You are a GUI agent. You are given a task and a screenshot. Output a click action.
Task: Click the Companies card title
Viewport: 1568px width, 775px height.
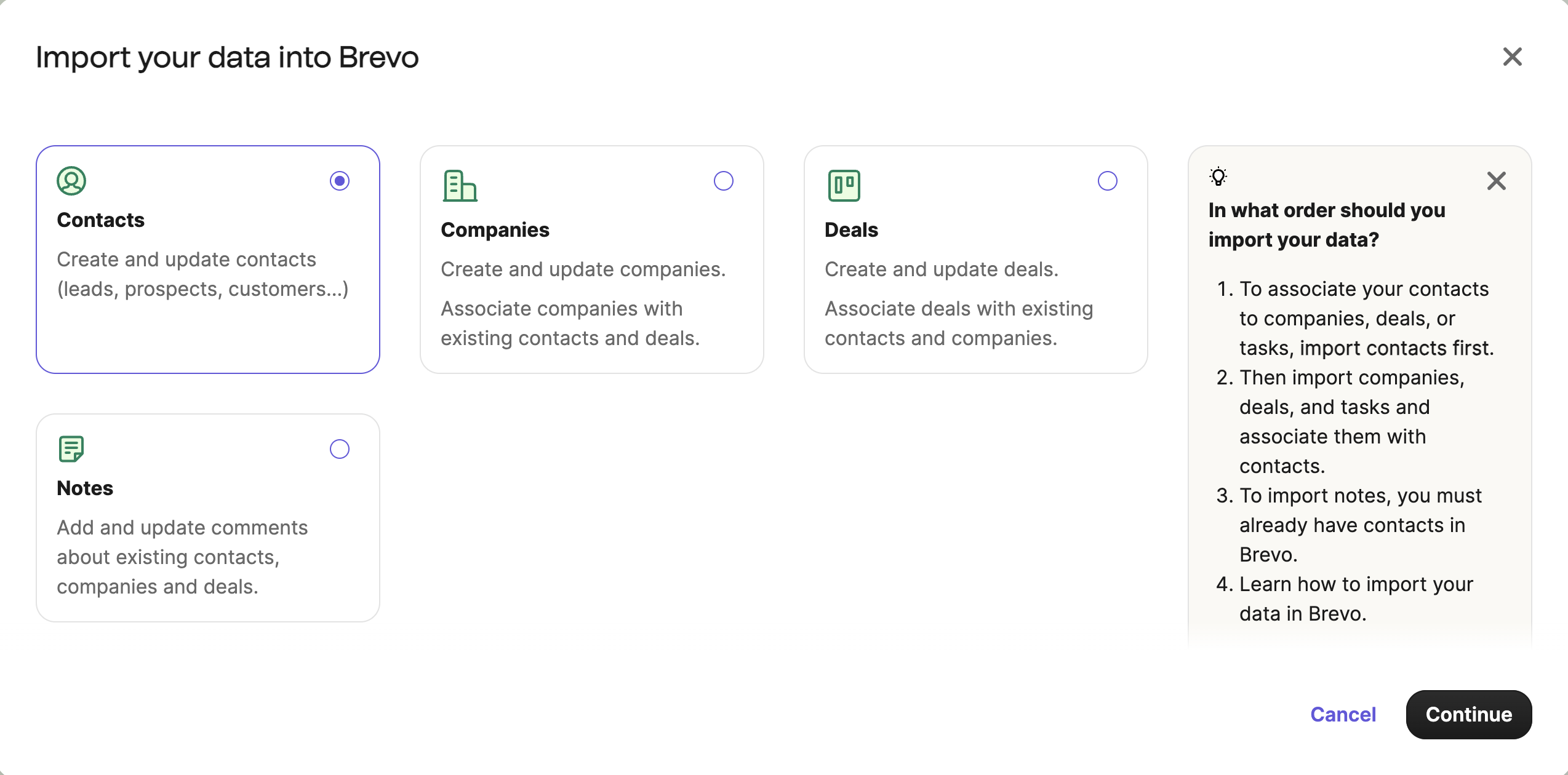tap(495, 230)
